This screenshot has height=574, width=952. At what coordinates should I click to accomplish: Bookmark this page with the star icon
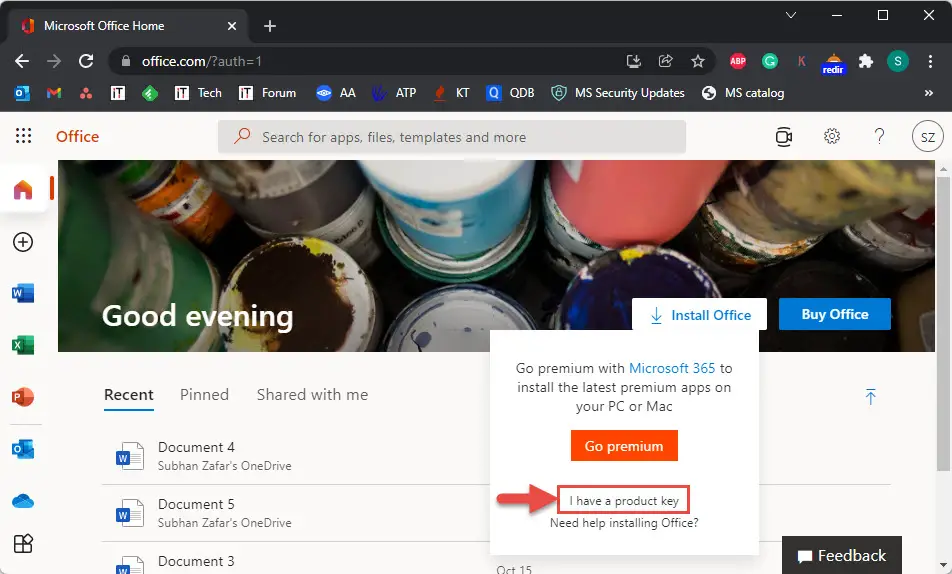point(698,61)
